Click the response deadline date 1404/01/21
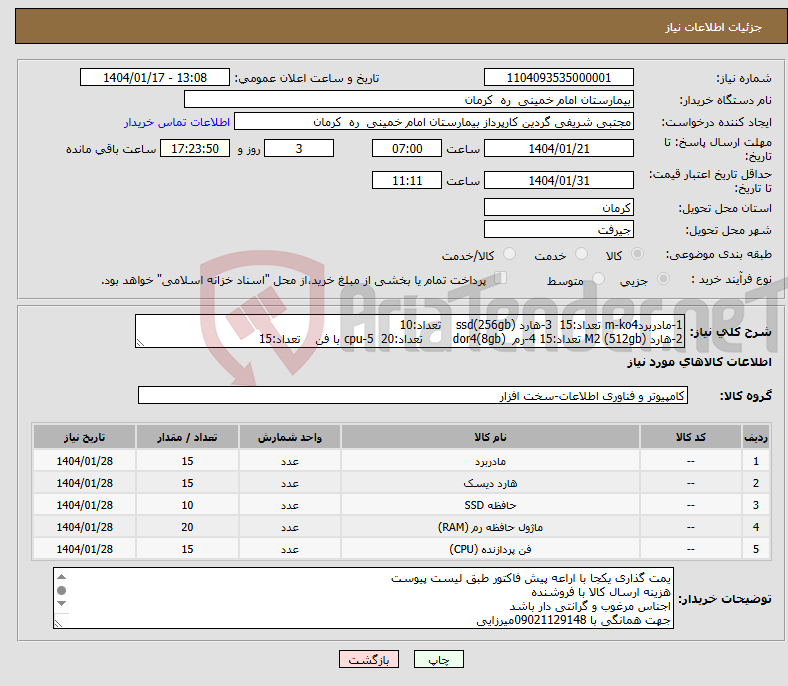 click(558, 148)
